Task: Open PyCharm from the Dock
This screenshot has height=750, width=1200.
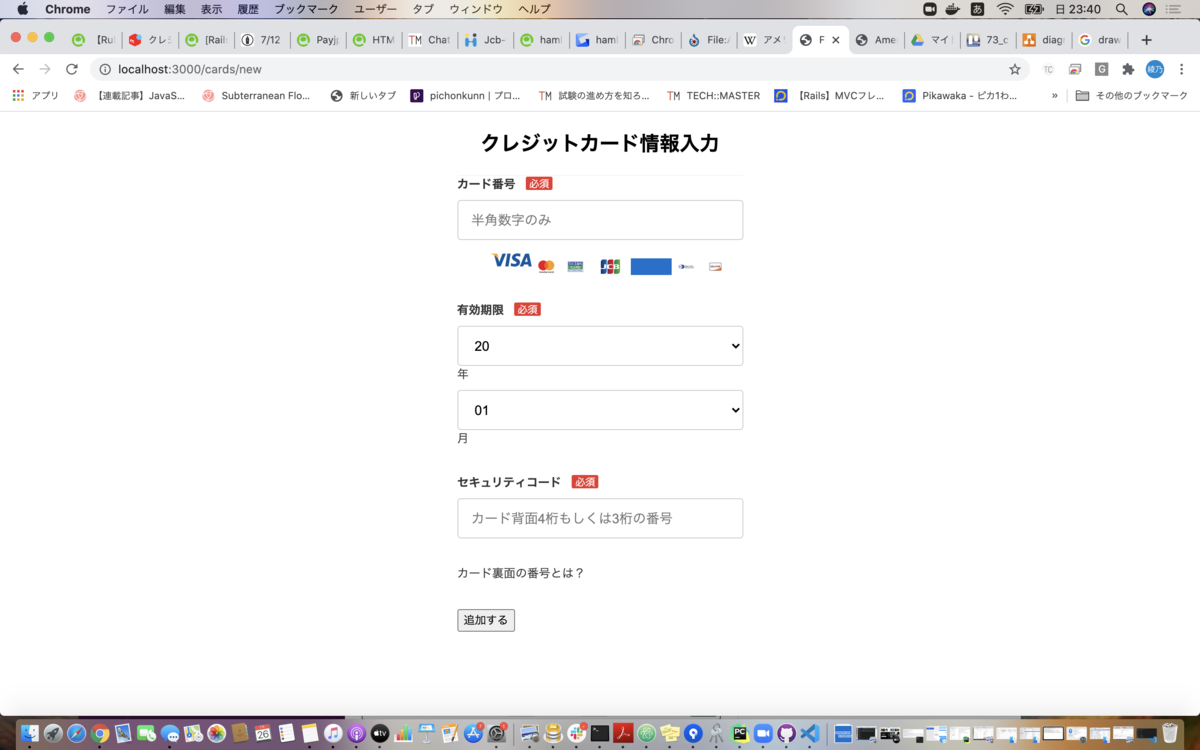Action: 740,734
